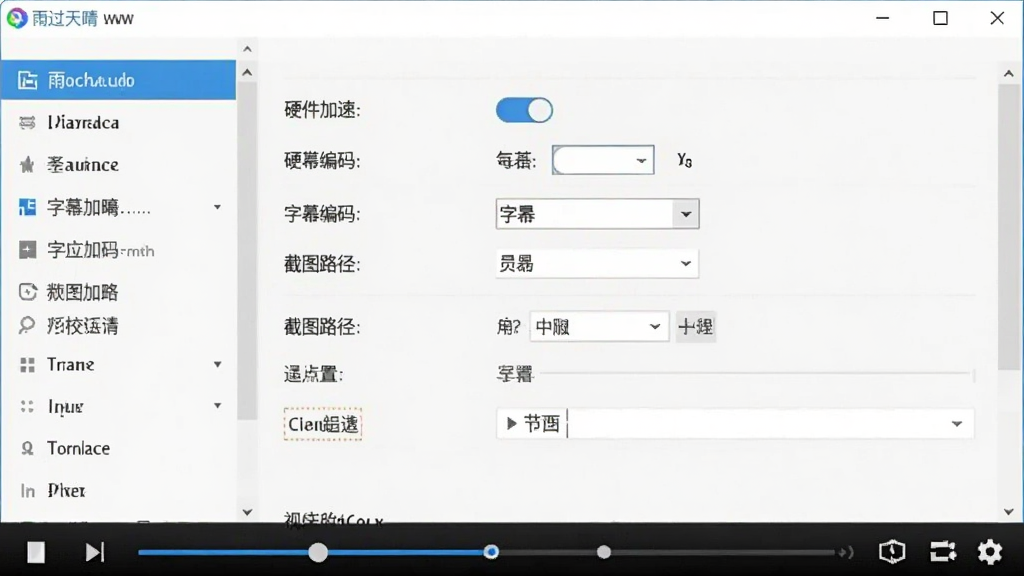This screenshot has width=1024, height=576.
Task: Click the next track button
Action: tap(95, 552)
